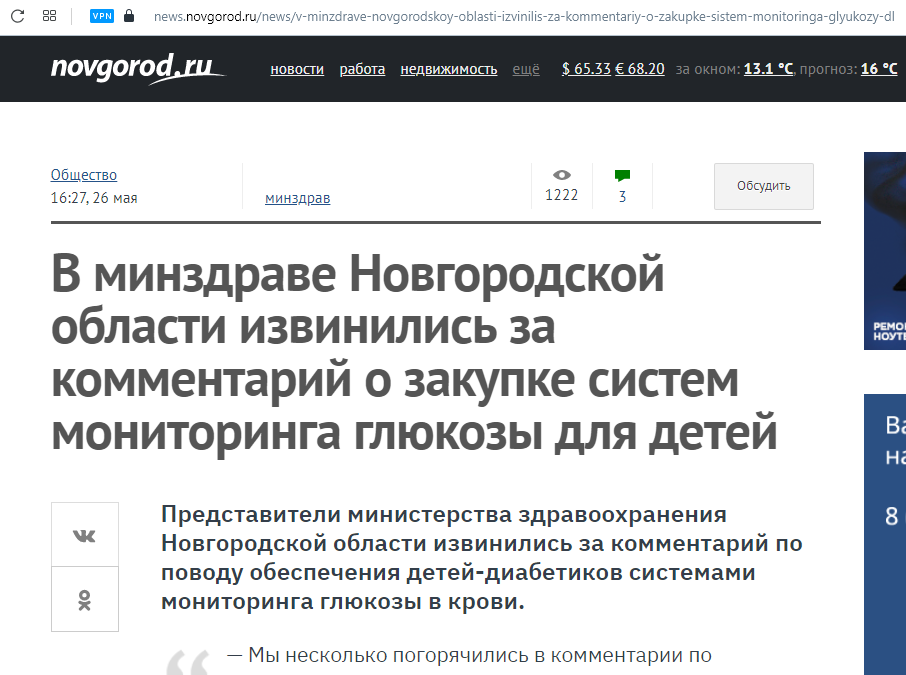Click the eye views counter icon

pyautogui.click(x=561, y=175)
